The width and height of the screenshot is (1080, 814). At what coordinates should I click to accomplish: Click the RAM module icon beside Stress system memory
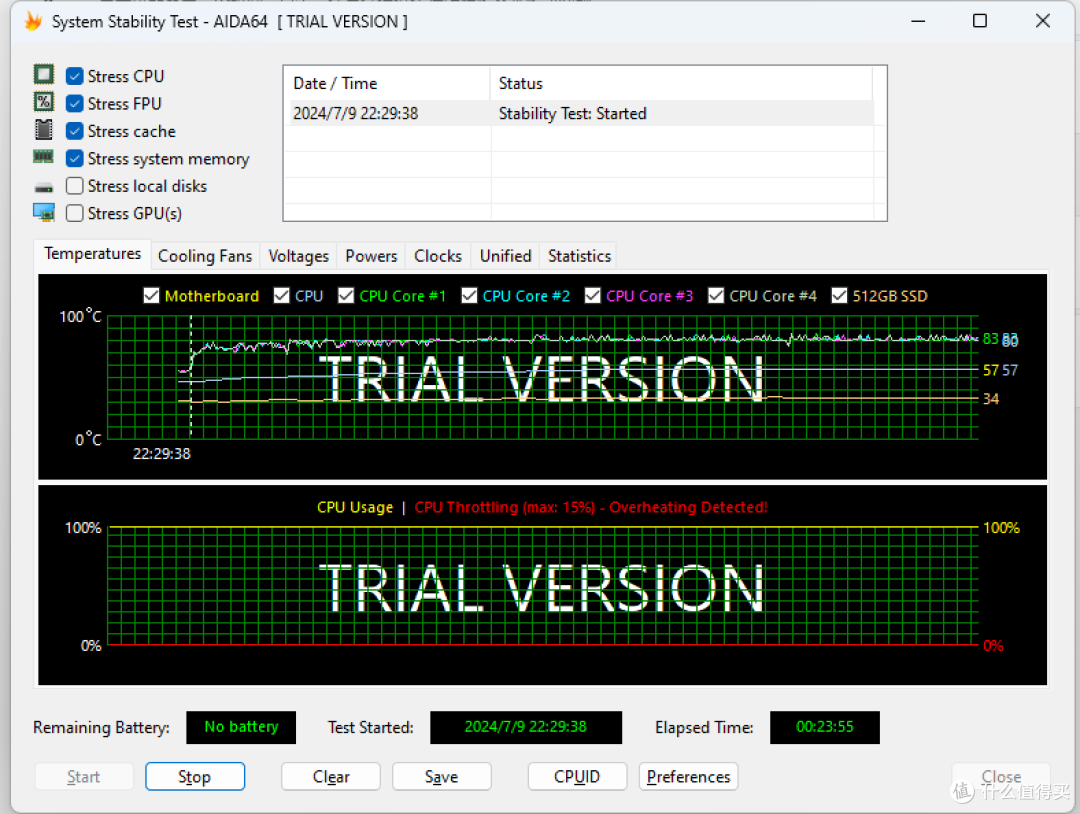[x=43, y=157]
